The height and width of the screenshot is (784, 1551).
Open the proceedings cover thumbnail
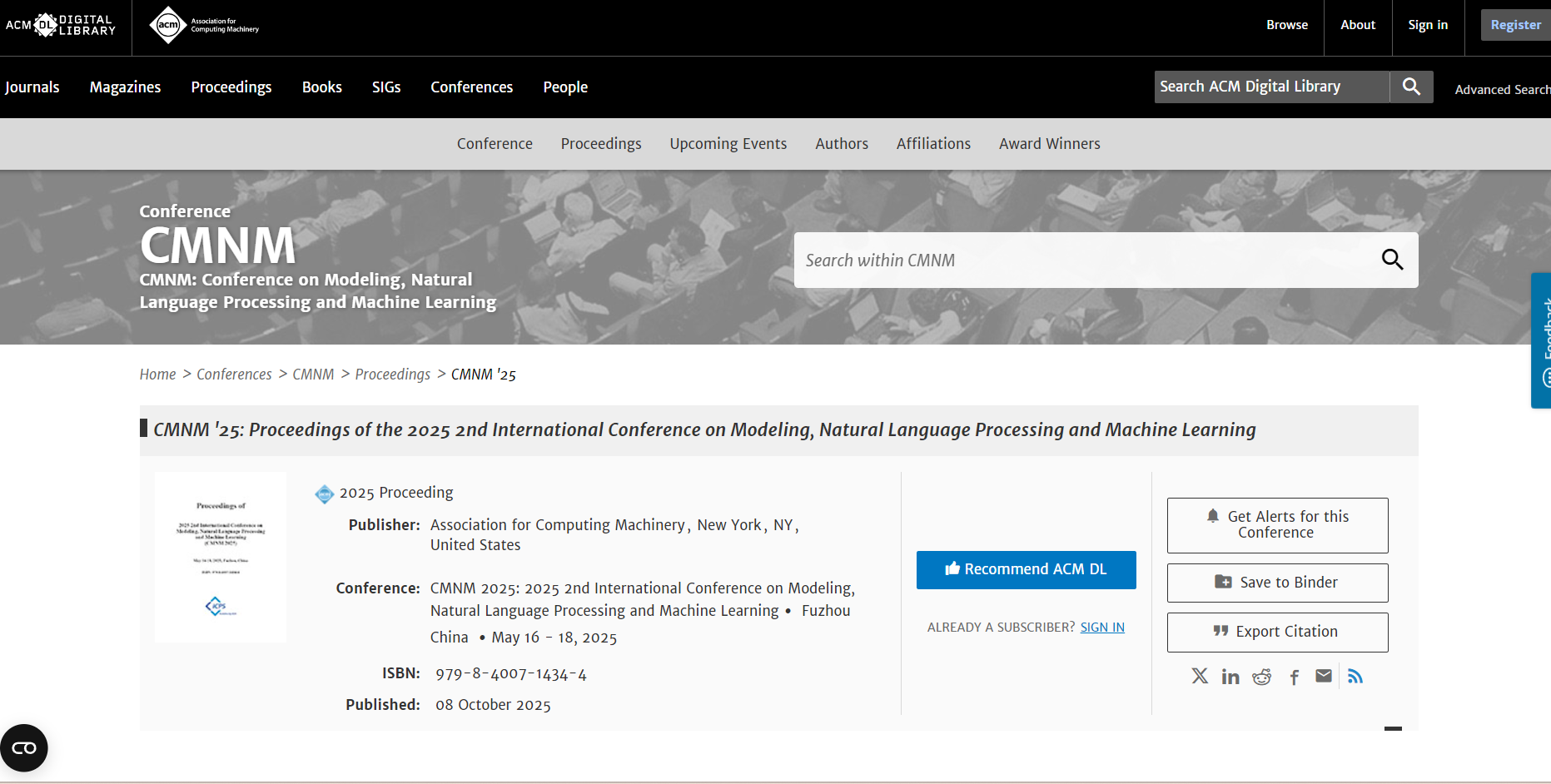221,557
